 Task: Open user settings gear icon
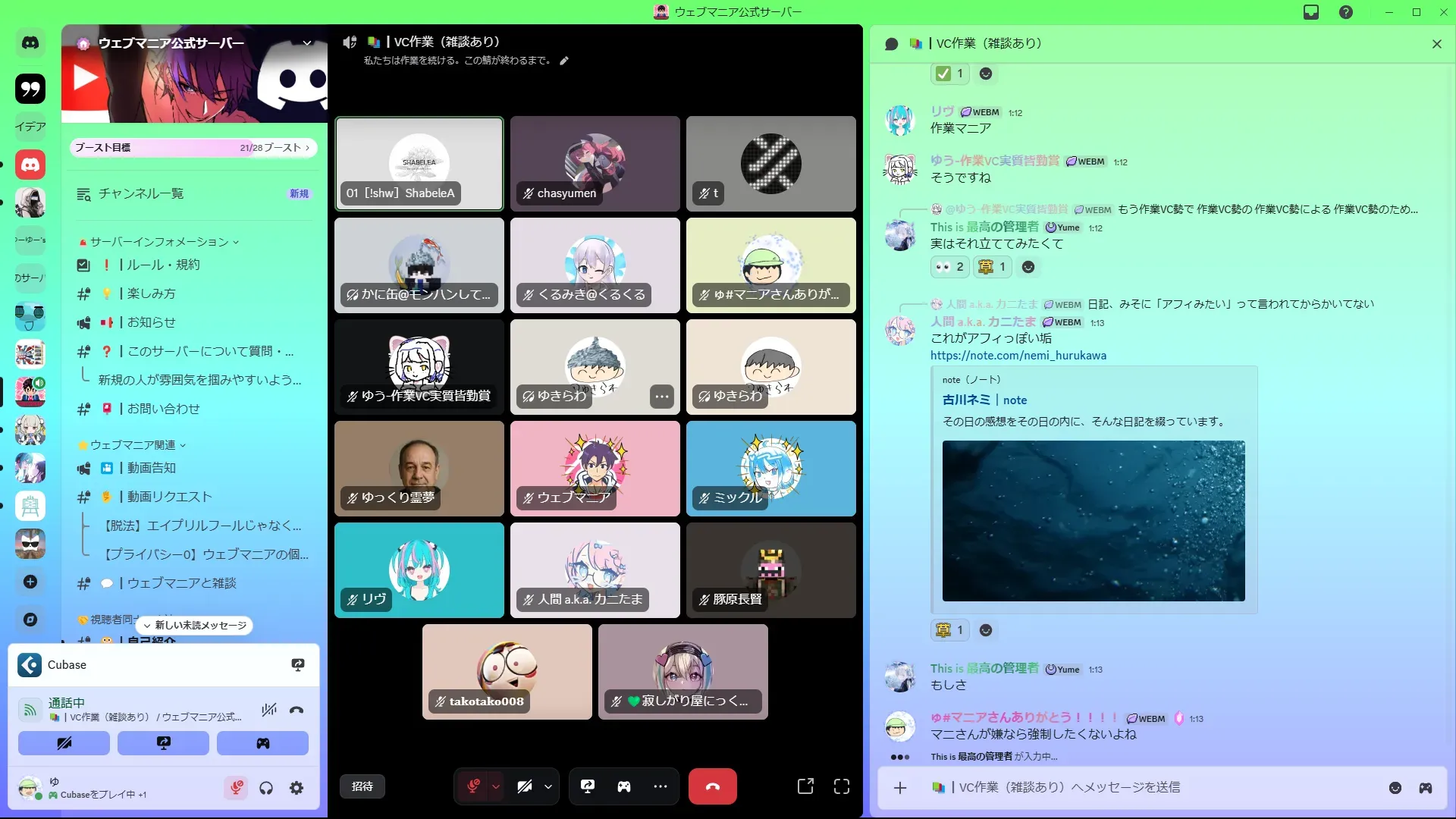coord(297,789)
